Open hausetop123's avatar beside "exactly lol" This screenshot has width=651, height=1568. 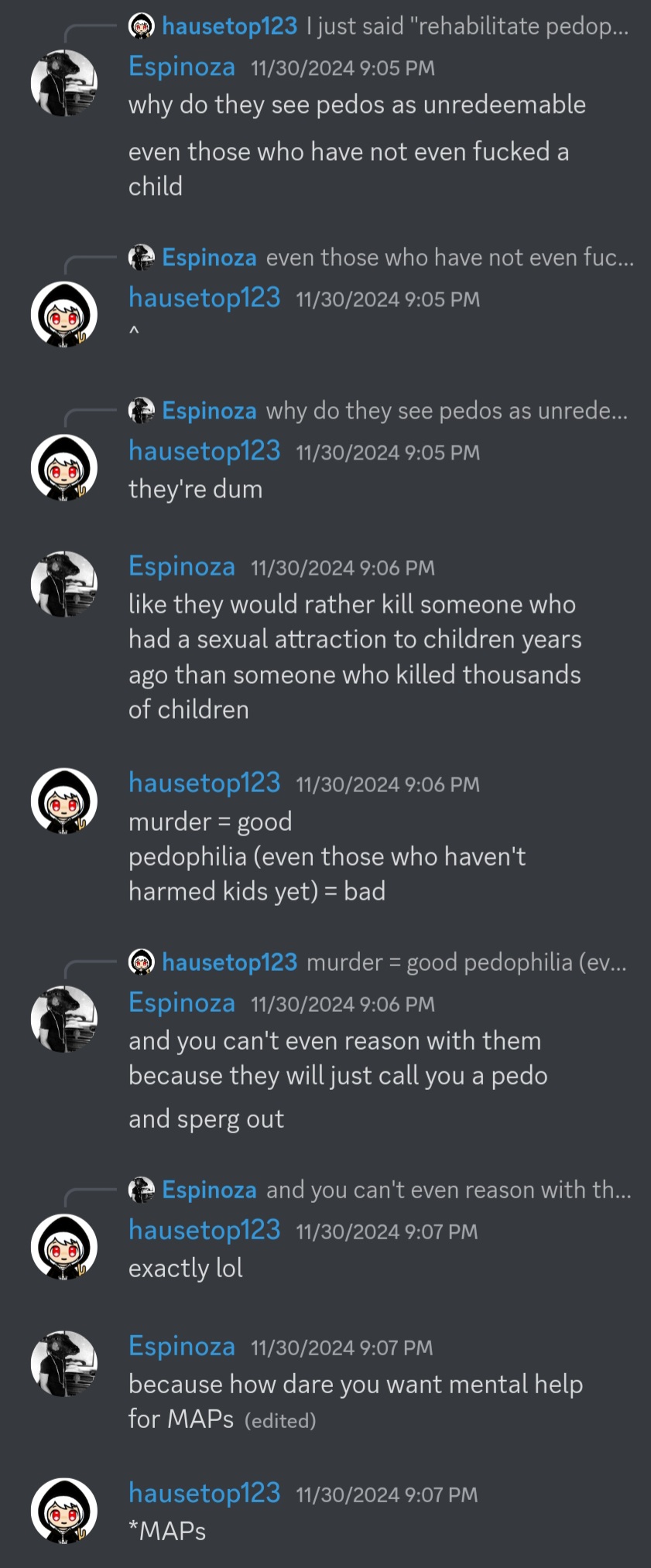pos(64,1247)
